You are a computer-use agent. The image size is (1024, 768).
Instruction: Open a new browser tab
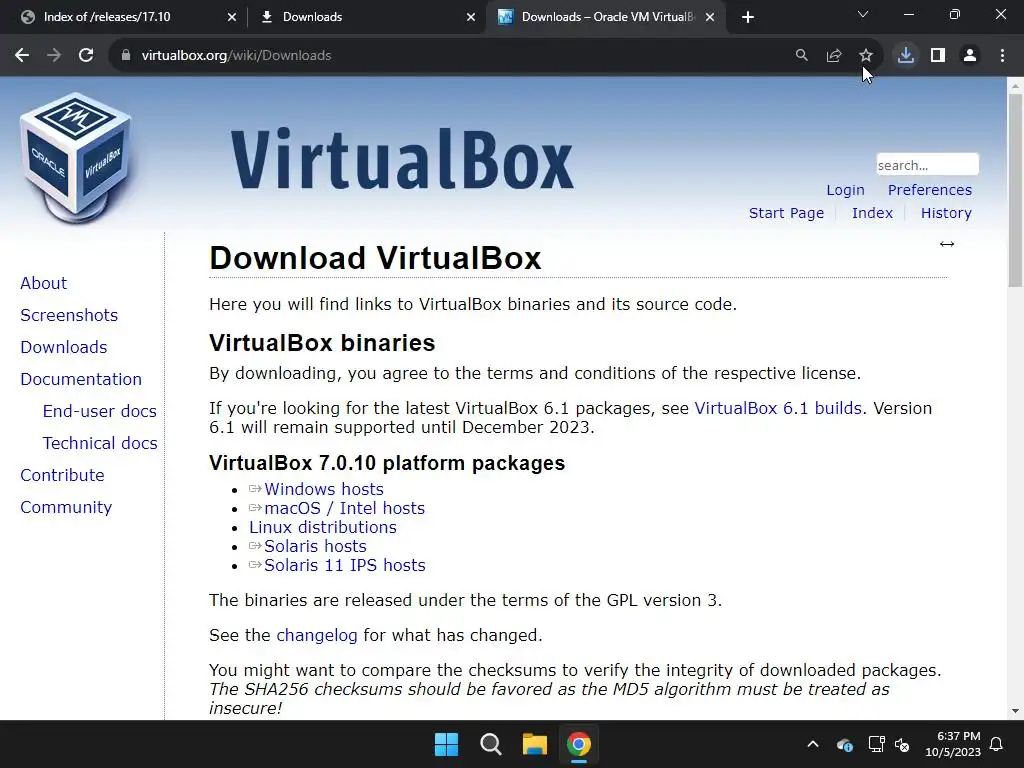click(x=748, y=17)
